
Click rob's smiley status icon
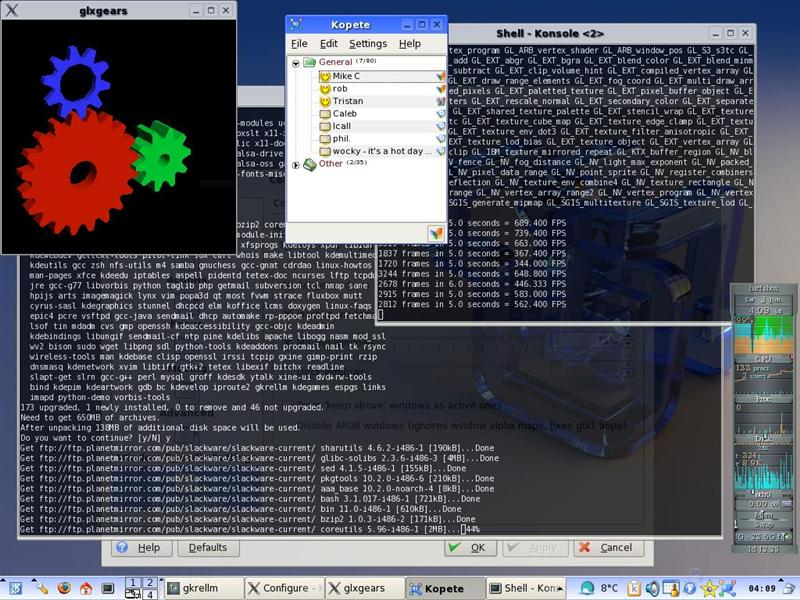click(x=325, y=89)
